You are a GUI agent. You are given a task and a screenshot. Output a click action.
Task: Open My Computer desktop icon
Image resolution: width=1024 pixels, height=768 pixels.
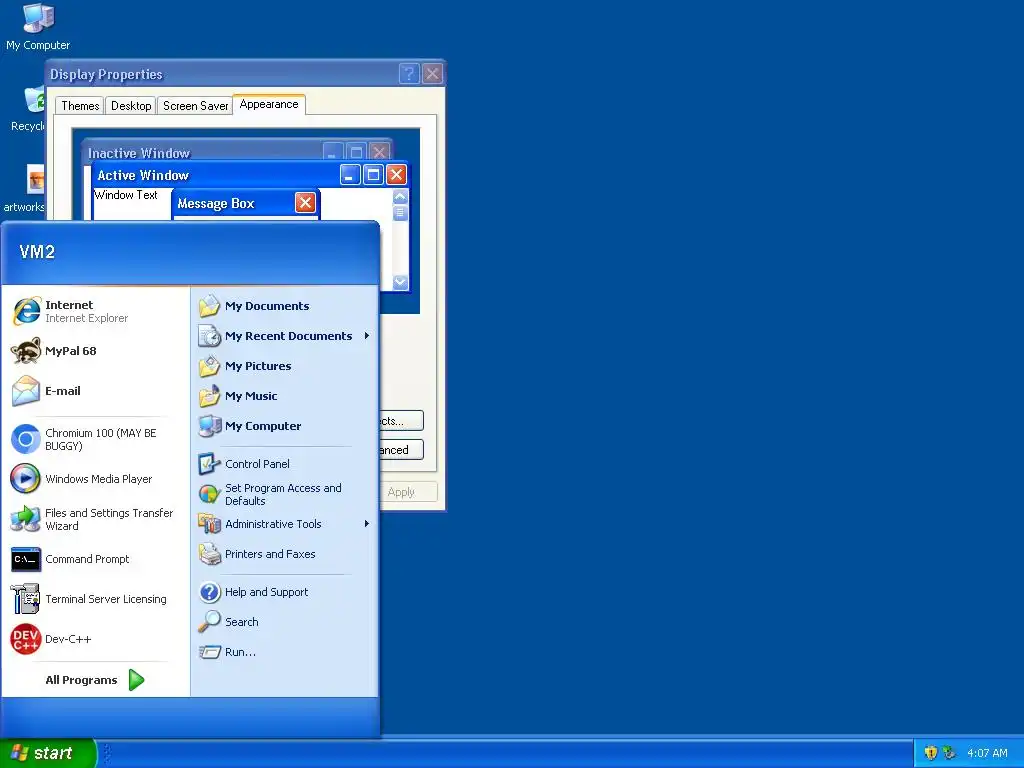(x=38, y=18)
